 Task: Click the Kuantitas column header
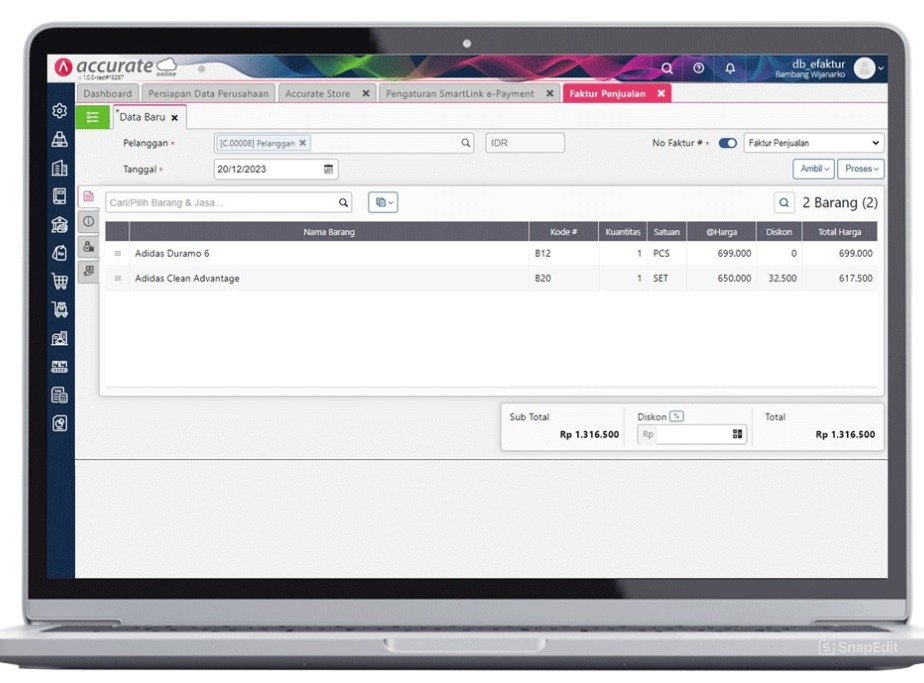pos(623,232)
